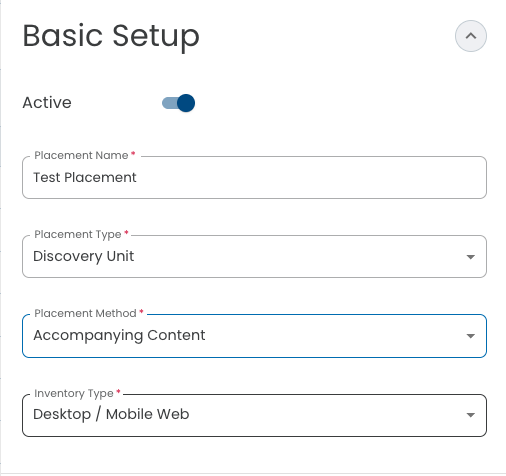Screen dimensions: 506x476
Task: Click the Placement Type dropdown arrow icon
Action: (x=470, y=257)
